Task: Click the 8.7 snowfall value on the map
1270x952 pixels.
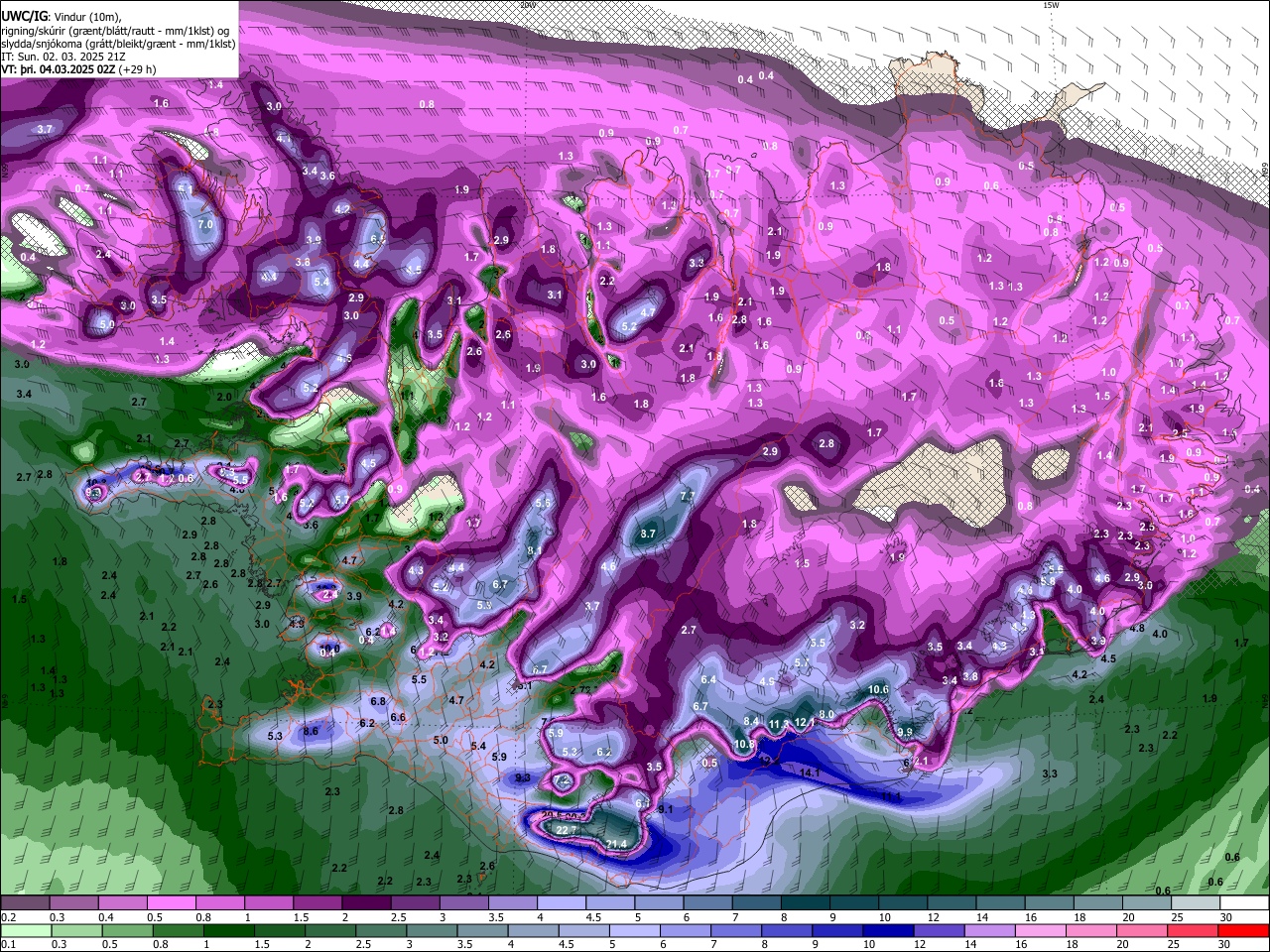Action: coord(648,534)
